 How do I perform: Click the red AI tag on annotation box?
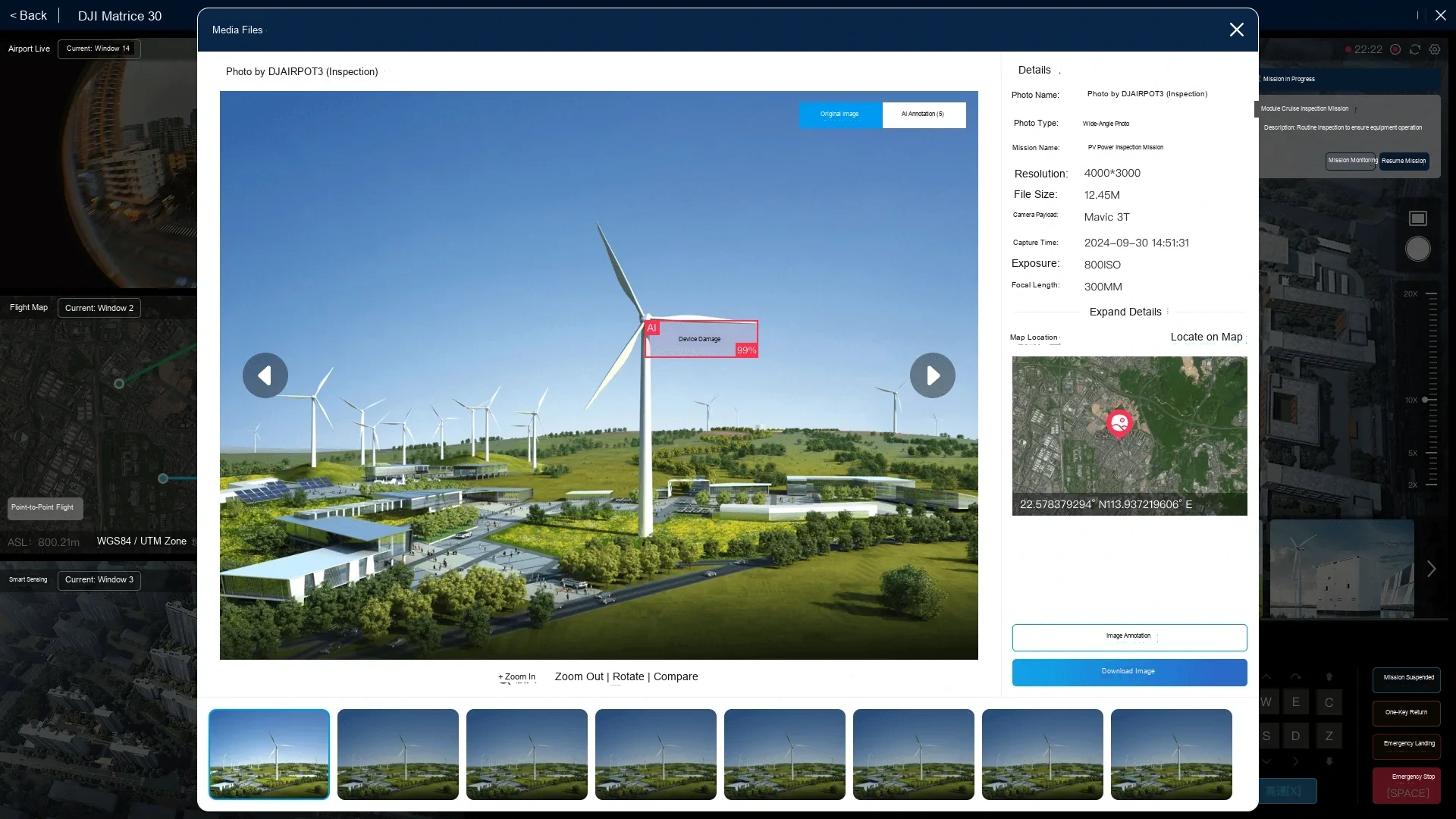[x=651, y=328]
